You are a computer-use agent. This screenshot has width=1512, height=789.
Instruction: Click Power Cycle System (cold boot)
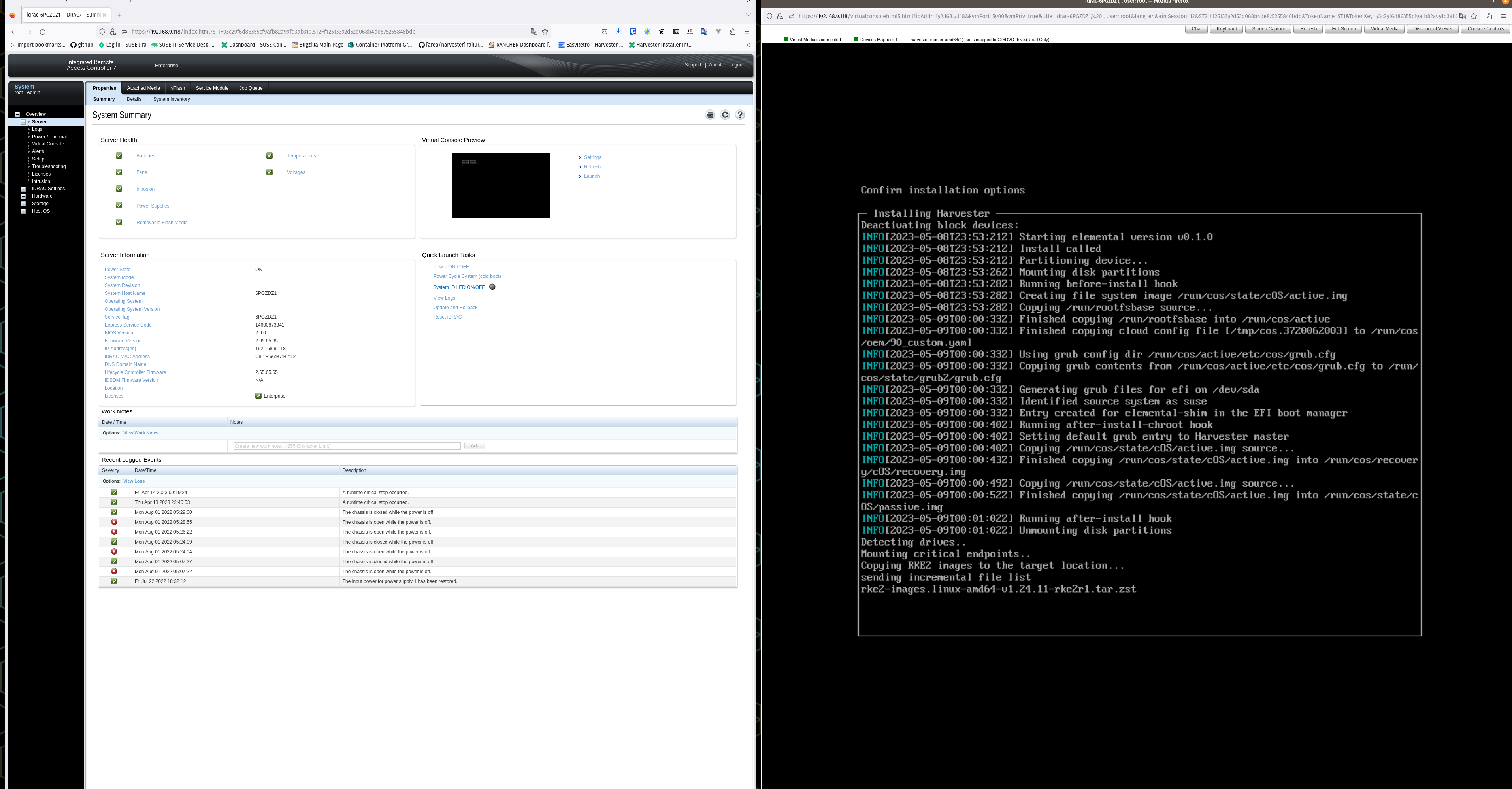coord(467,276)
